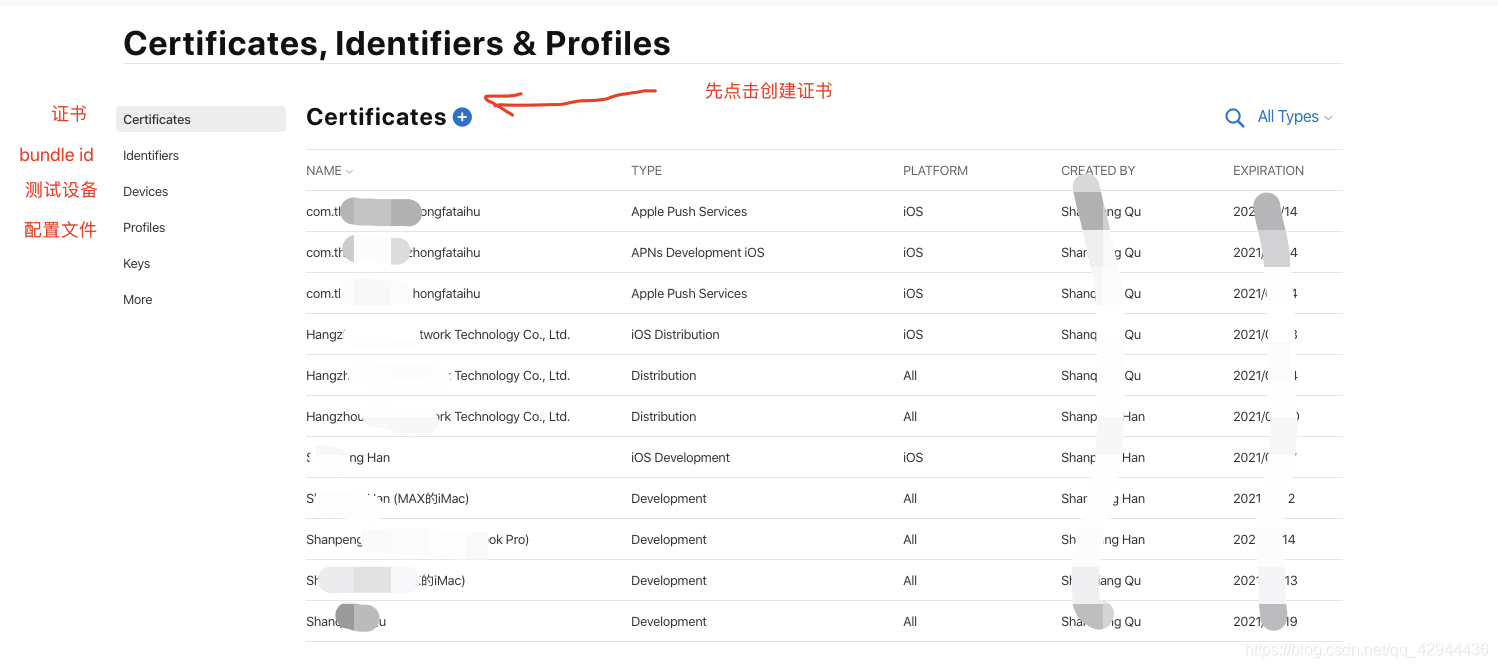1498x668 pixels.
Task: Select Certificates in the sidebar
Action: [201, 119]
